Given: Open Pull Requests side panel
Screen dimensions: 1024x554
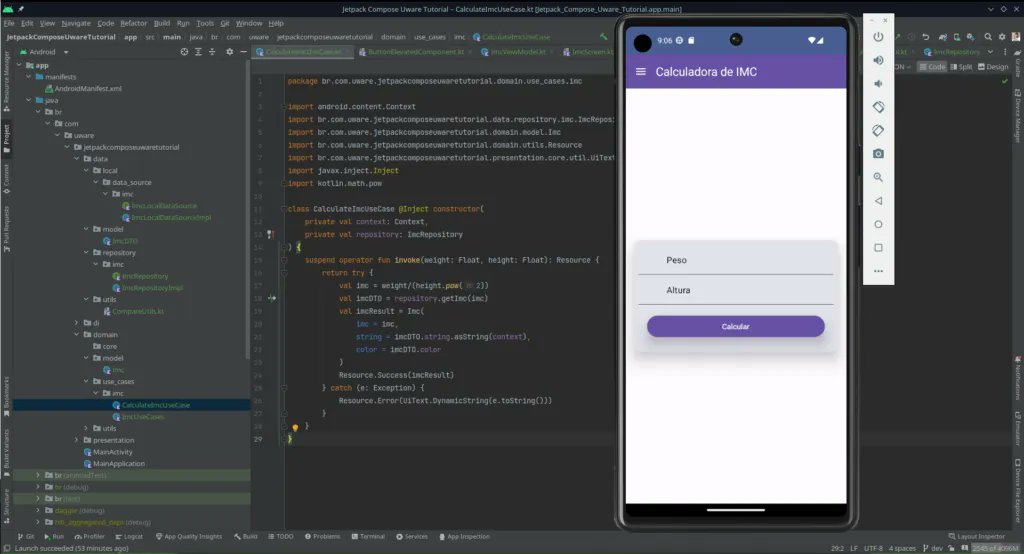Looking at the screenshot, I should click(6, 227).
